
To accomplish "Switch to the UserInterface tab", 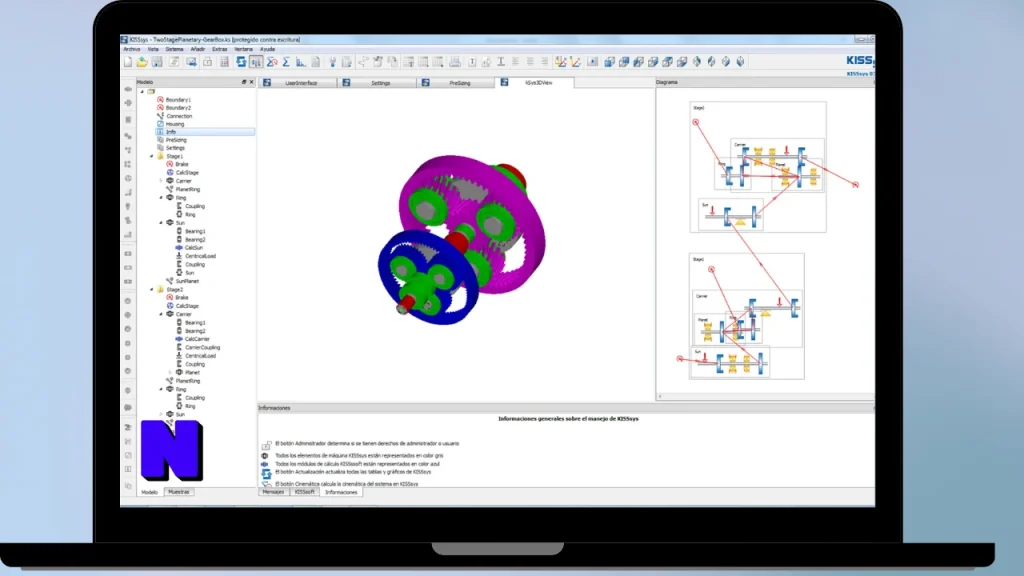I will pos(298,83).
